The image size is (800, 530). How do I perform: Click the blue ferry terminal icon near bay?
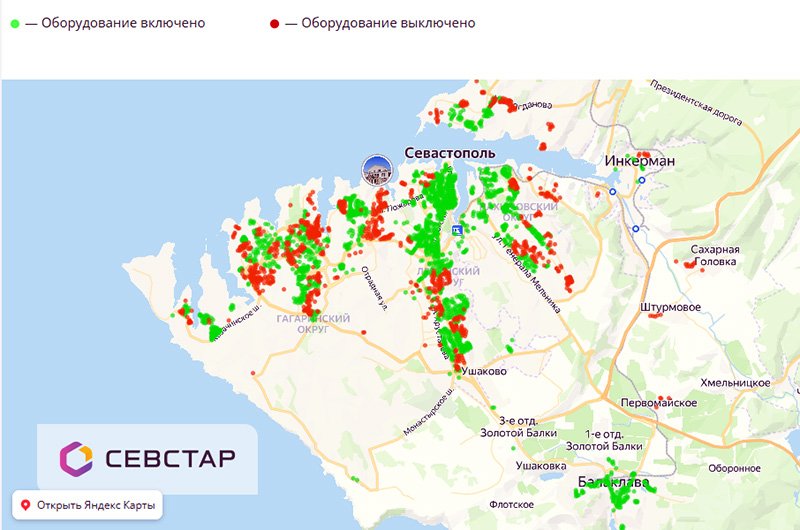(457, 230)
